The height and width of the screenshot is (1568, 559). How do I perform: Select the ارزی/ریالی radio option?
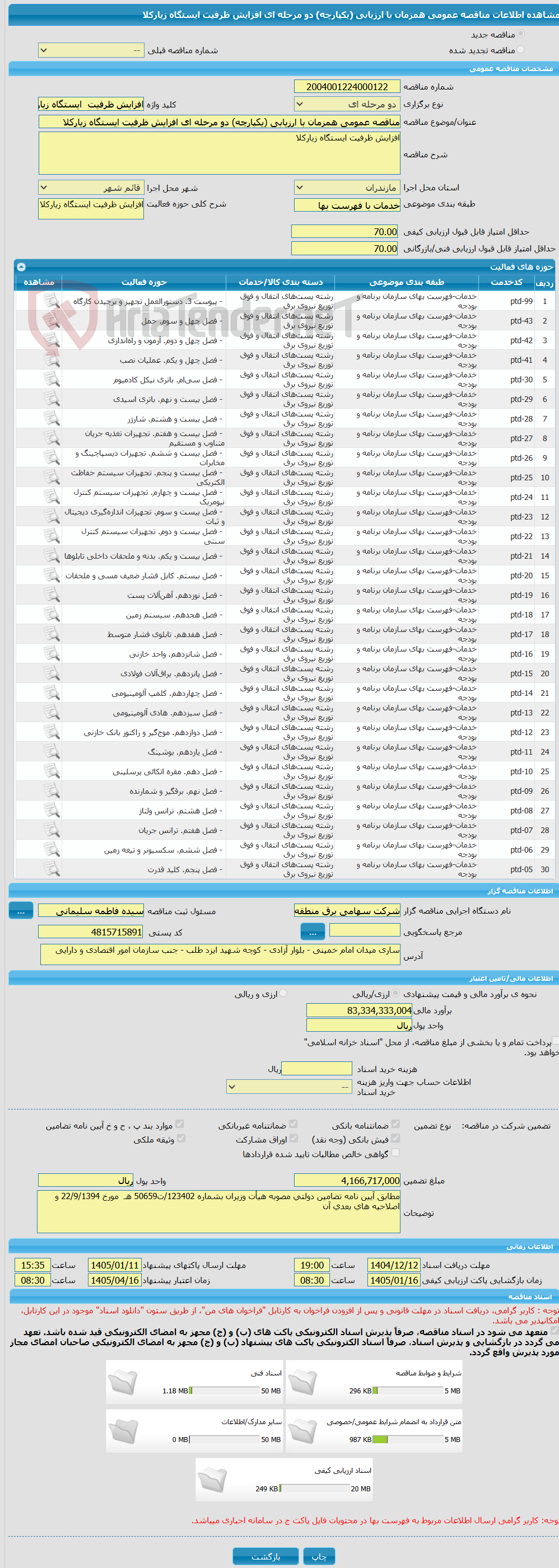click(396, 994)
